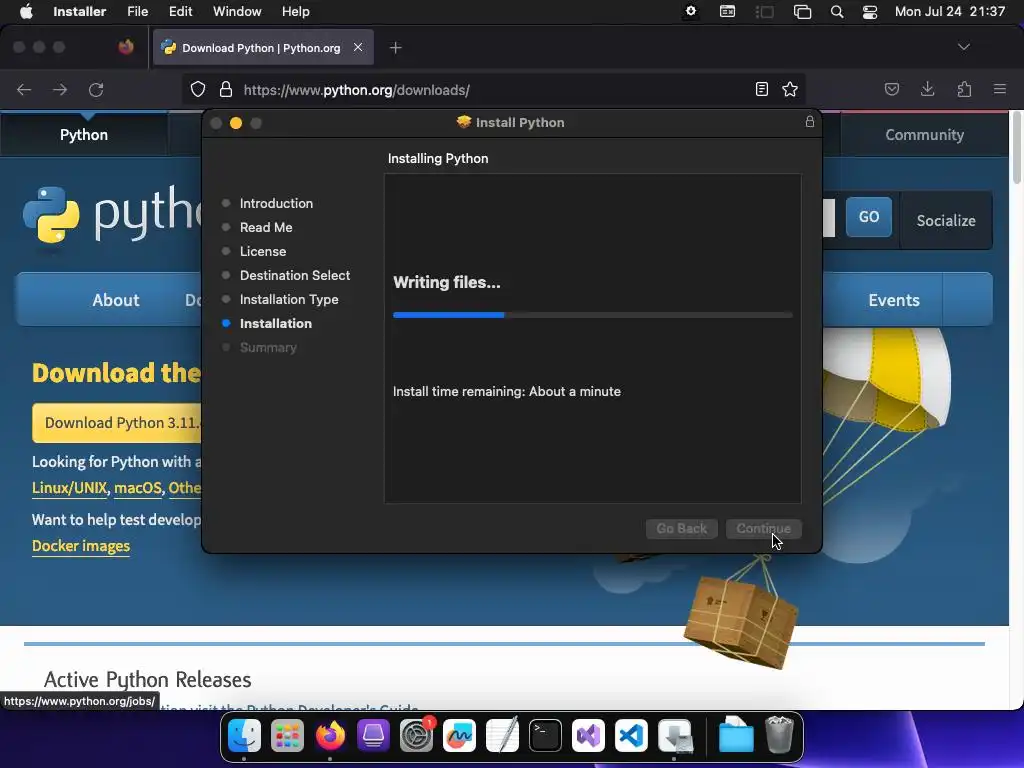Open the Help menu
Viewport: 1024px width, 768px height.
[x=295, y=12]
